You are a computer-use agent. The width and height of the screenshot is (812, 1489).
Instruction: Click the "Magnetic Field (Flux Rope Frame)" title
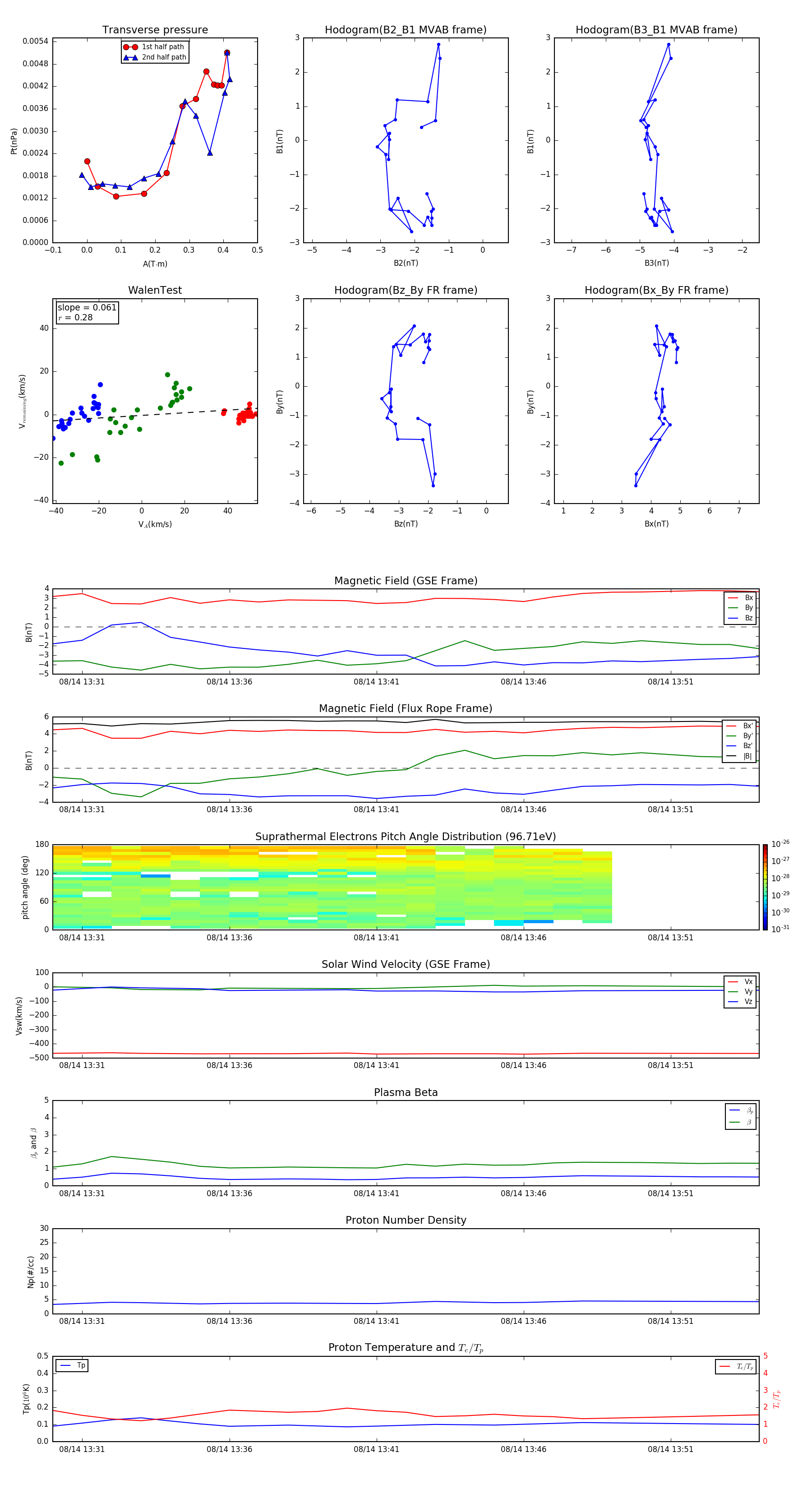click(406, 709)
